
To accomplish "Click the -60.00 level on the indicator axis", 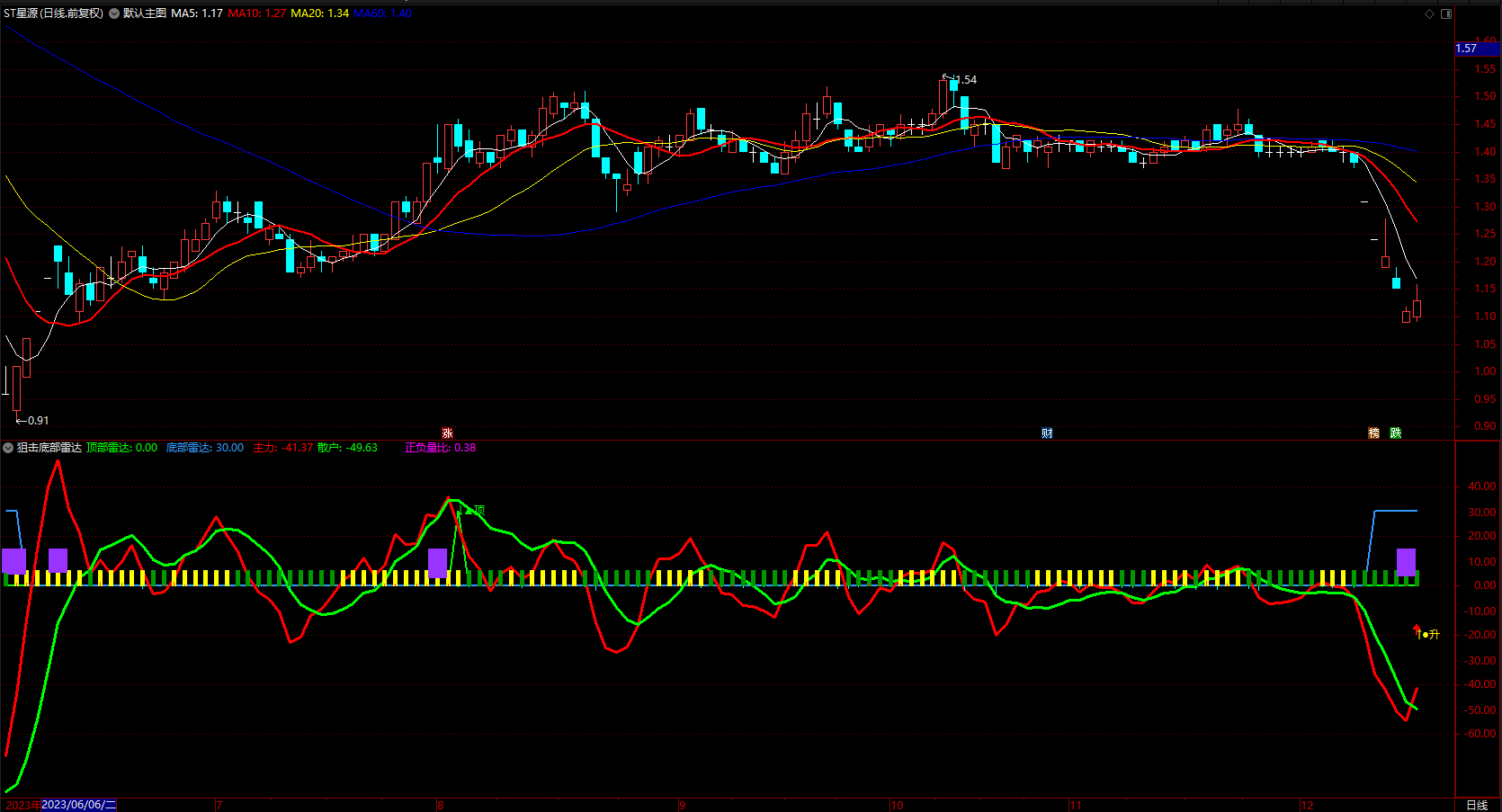I will (x=1482, y=734).
